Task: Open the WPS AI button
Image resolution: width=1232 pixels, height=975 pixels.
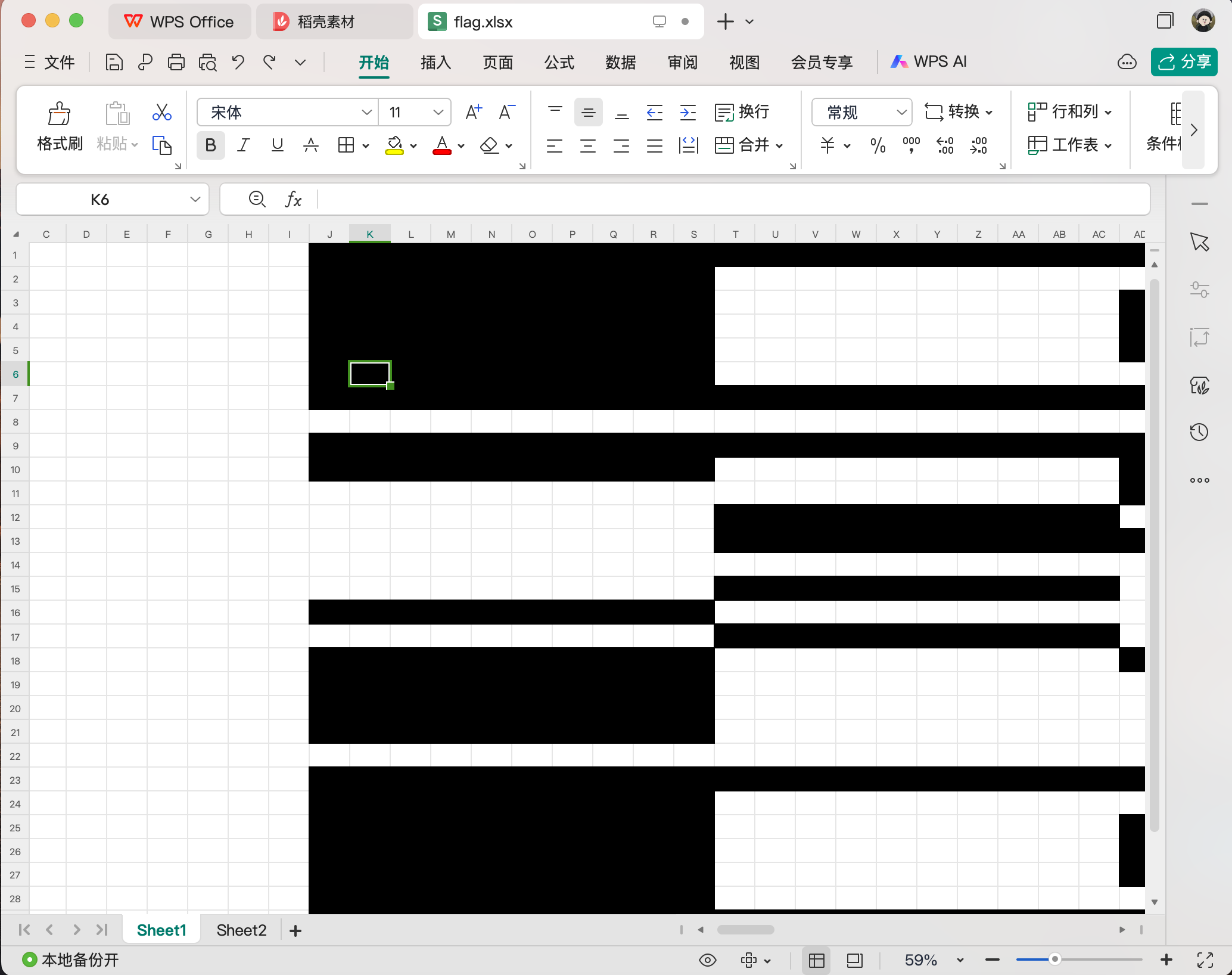Action: pos(929,62)
